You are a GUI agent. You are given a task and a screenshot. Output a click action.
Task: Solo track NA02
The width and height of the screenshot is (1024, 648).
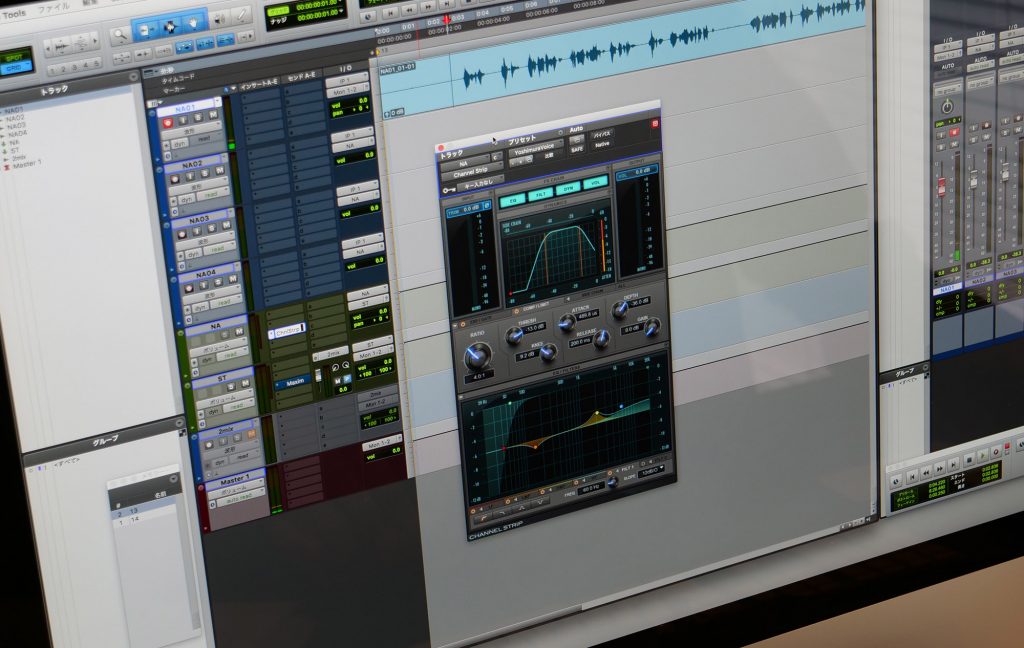(x=204, y=174)
